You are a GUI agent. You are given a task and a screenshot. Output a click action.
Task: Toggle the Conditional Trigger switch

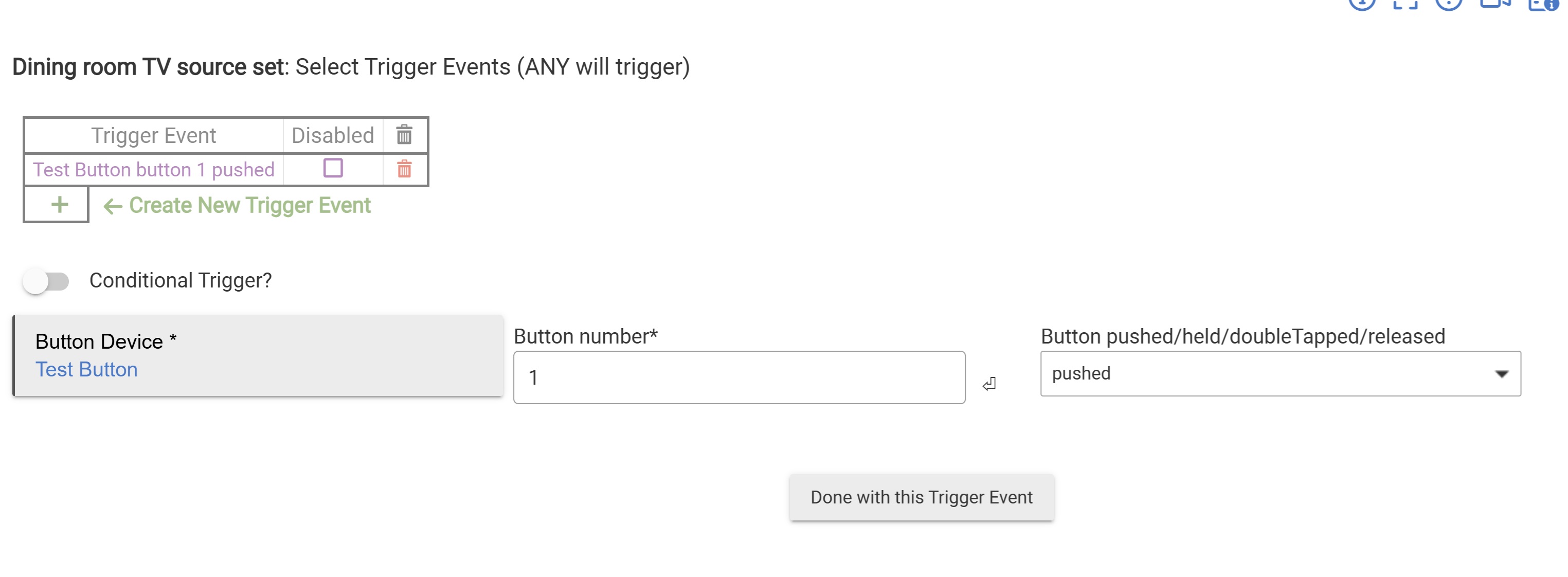pyautogui.click(x=46, y=281)
